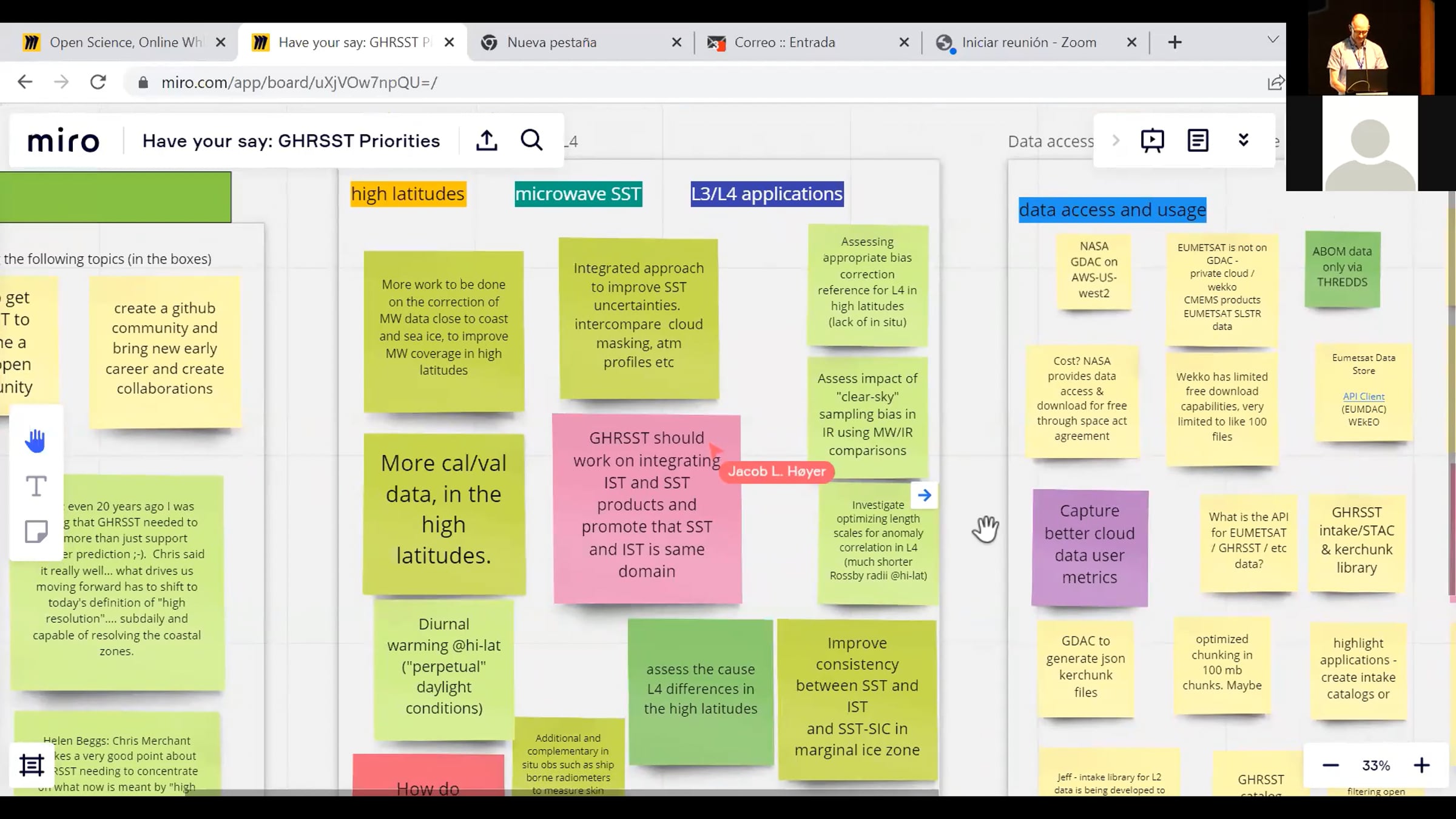This screenshot has width=1456, height=819.
Task: Click the participant avatar thumbnail
Action: coord(1370,143)
